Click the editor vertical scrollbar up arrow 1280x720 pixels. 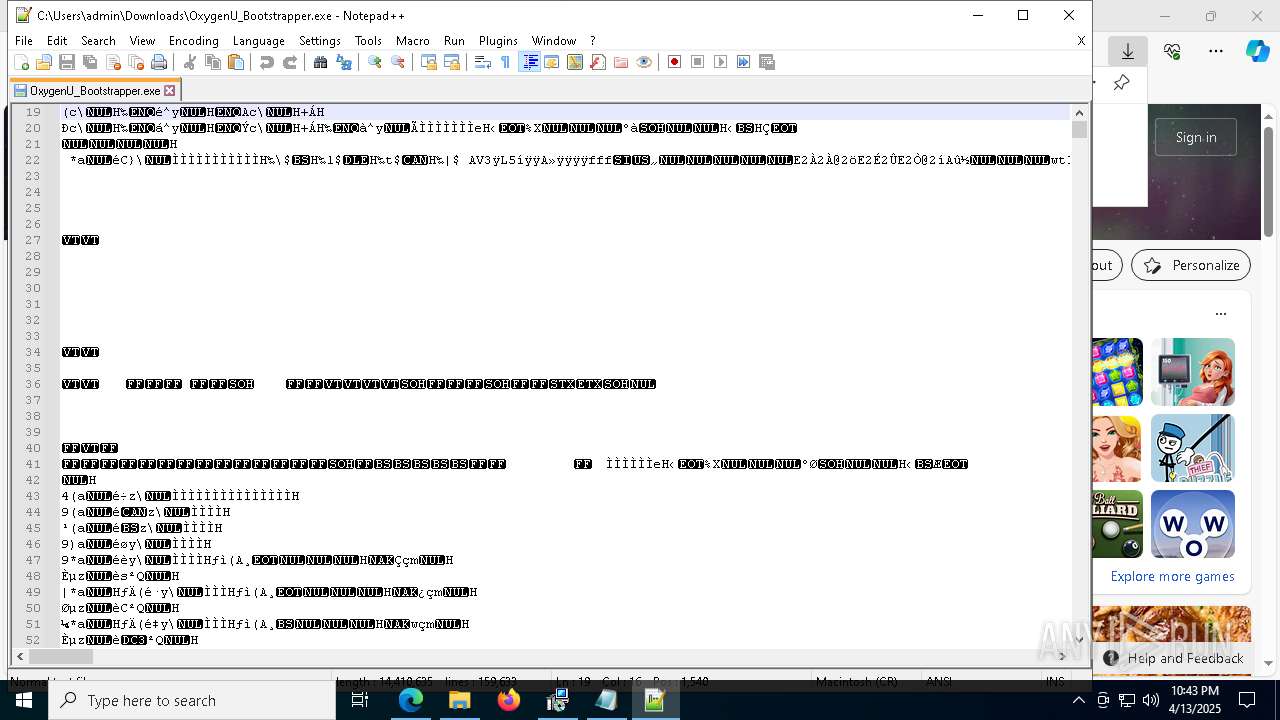coord(1079,113)
